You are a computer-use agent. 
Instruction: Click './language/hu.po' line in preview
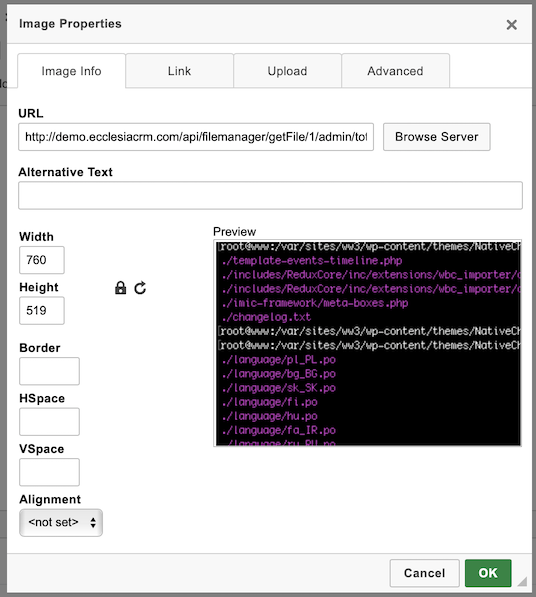coord(270,416)
